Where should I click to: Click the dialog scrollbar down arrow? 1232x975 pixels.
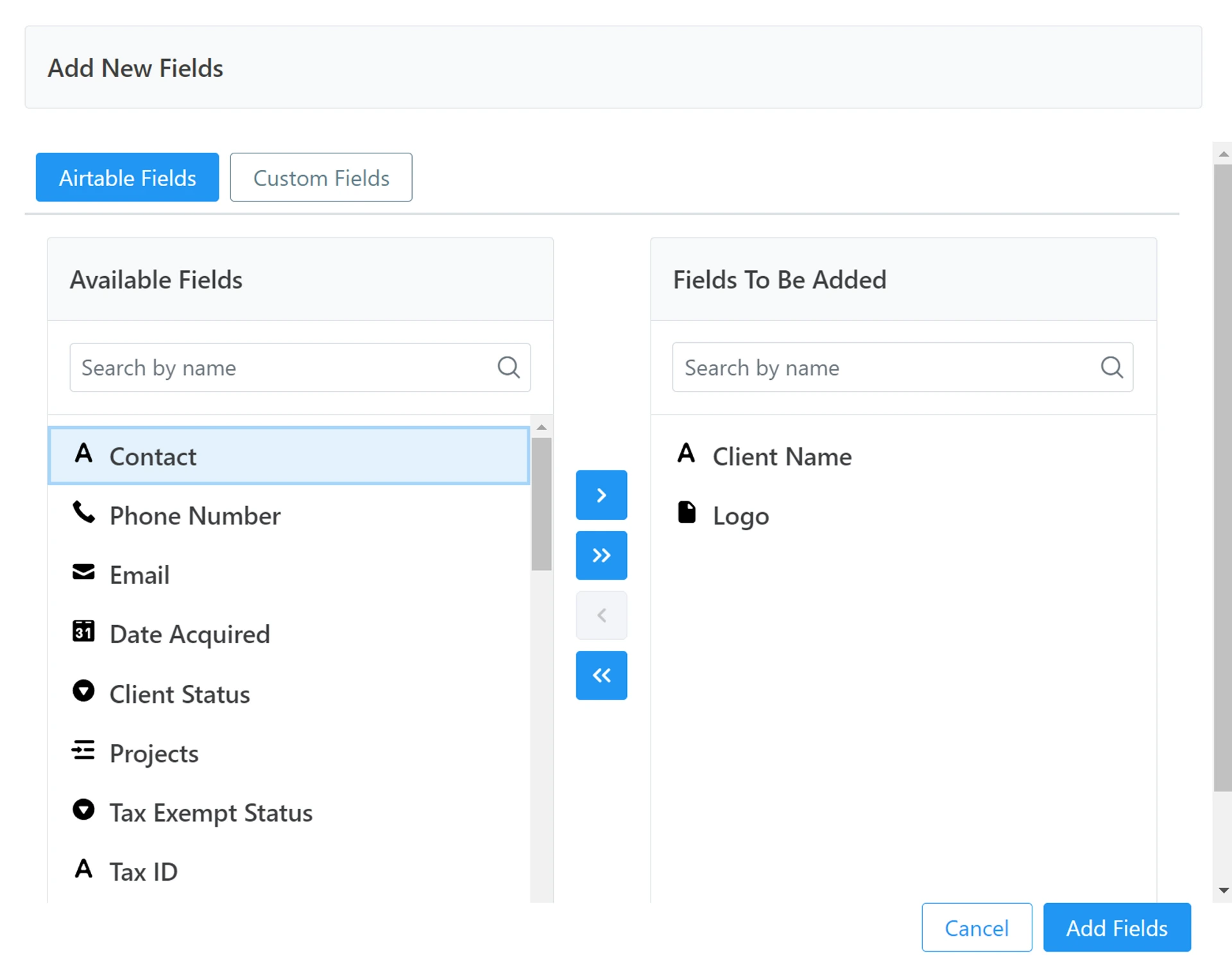pos(1223,890)
